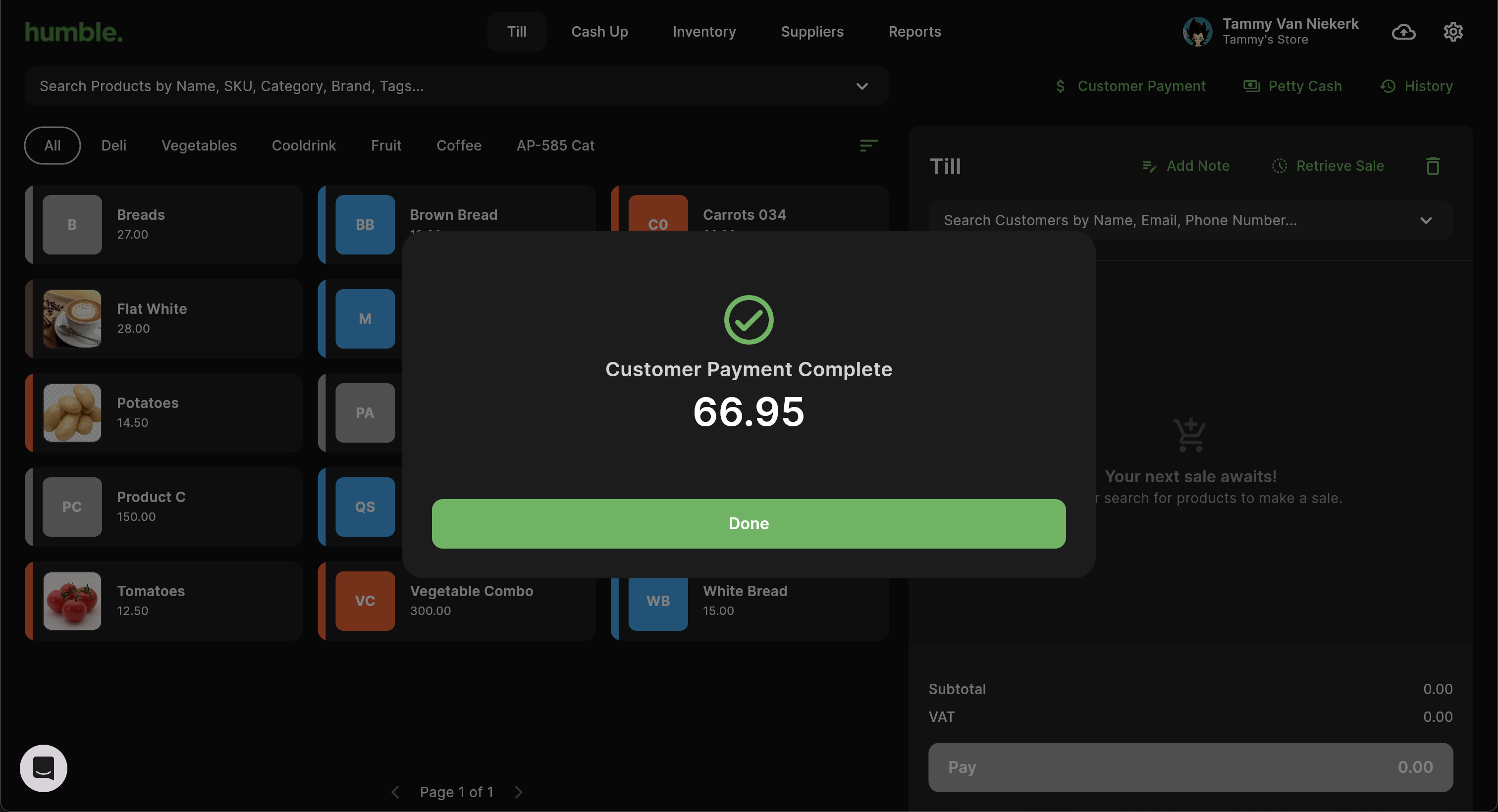Click the Subtotal row label
Image resolution: width=1498 pixels, height=812 pixels.
click(957, 689)
